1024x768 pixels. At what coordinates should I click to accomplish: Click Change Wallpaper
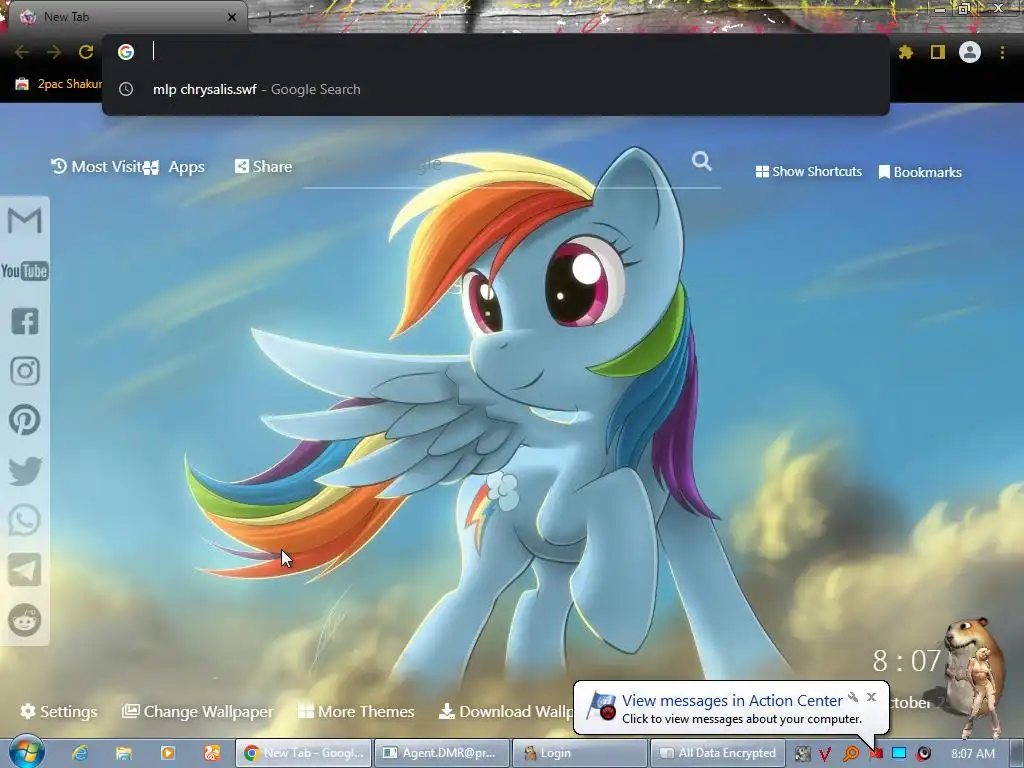point(198,711)
